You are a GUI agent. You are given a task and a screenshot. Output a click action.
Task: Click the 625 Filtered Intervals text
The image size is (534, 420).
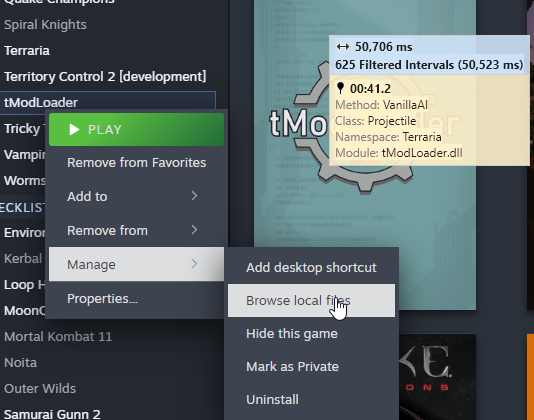pyautogui.click(x=429, y=65)
